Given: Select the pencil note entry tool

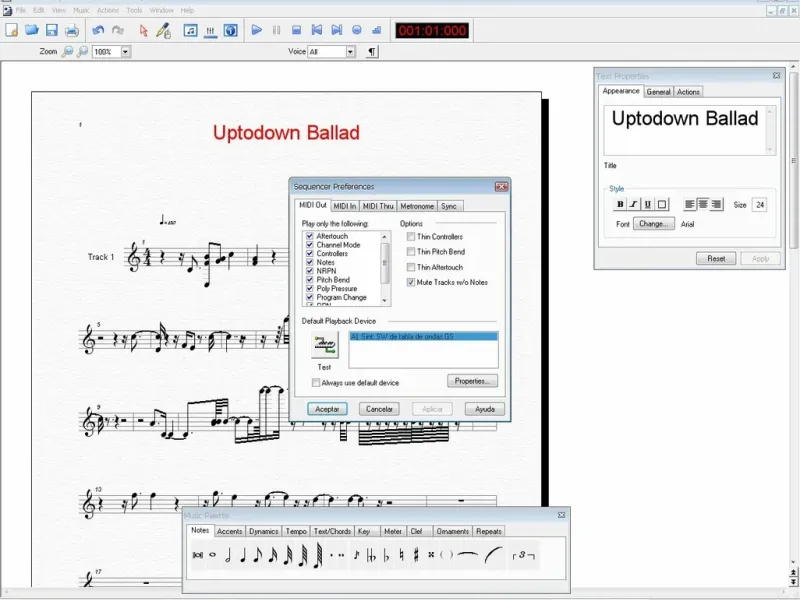Looking at the screenshot, I should [163, 30].
